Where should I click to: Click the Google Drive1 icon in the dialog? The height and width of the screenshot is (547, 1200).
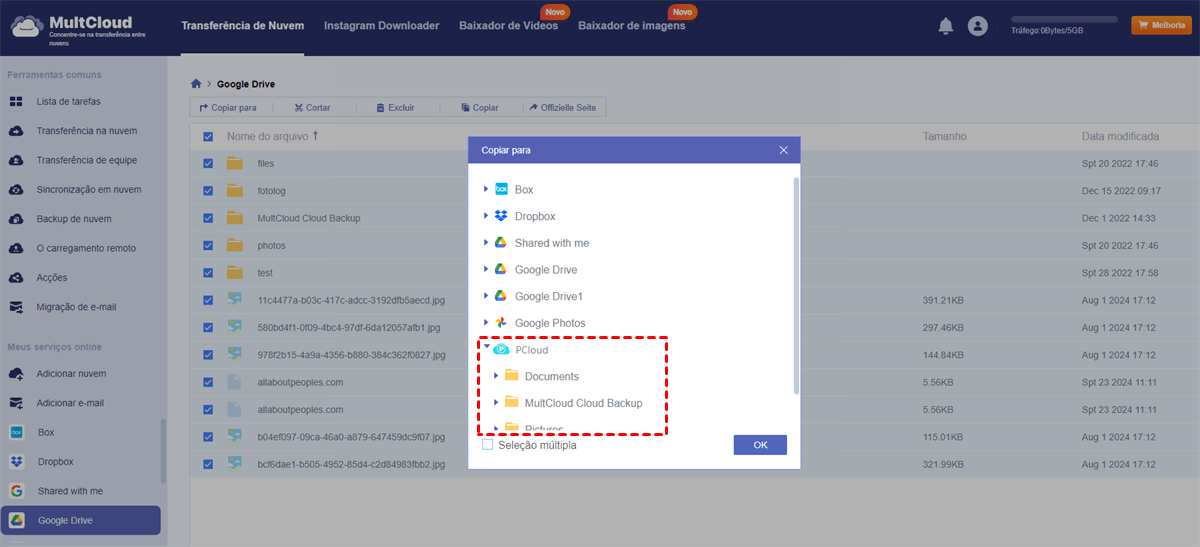coord(501,296)
